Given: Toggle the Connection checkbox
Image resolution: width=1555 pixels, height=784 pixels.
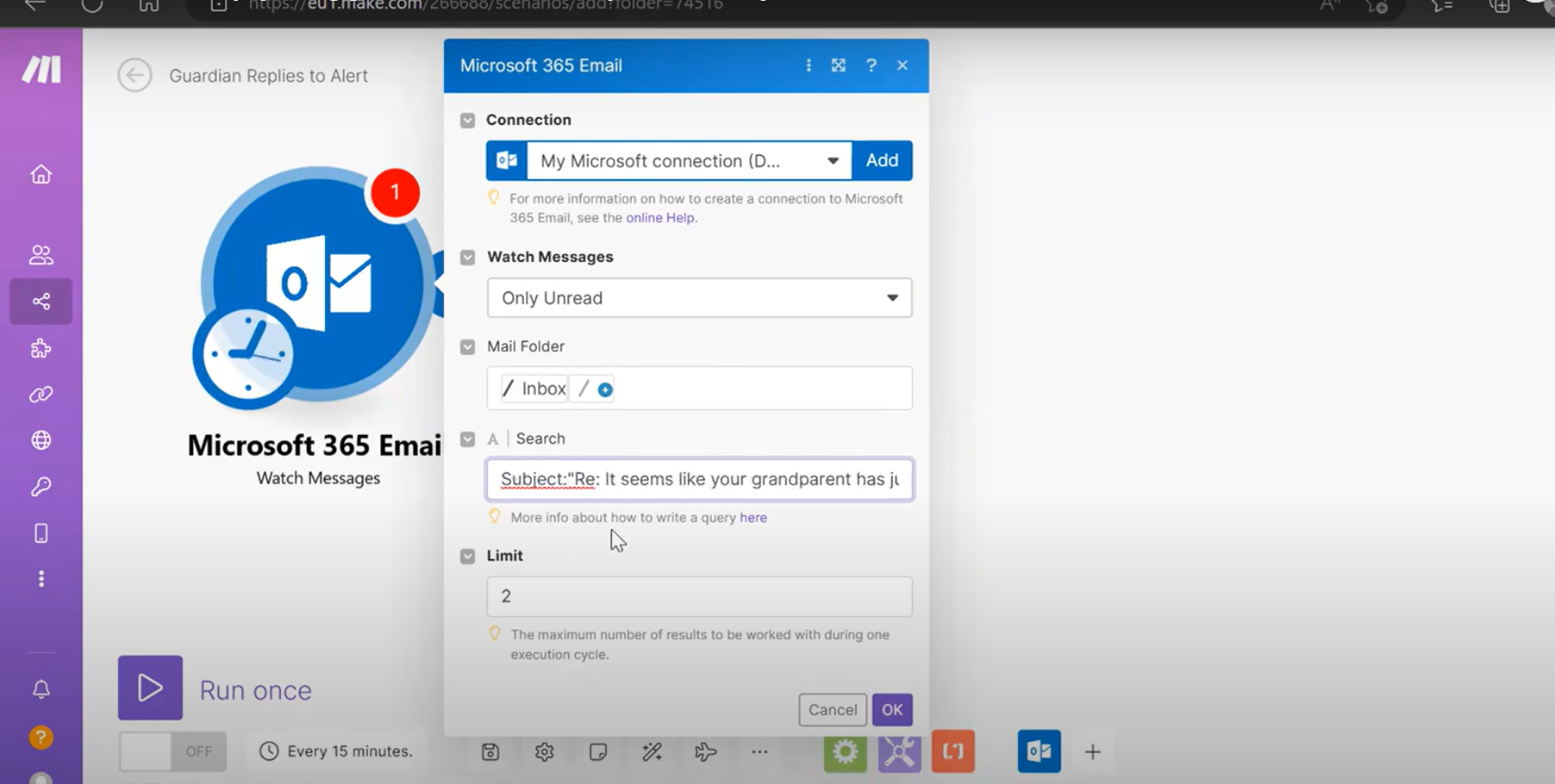Looking at the screenshot, I should (467, 121).
